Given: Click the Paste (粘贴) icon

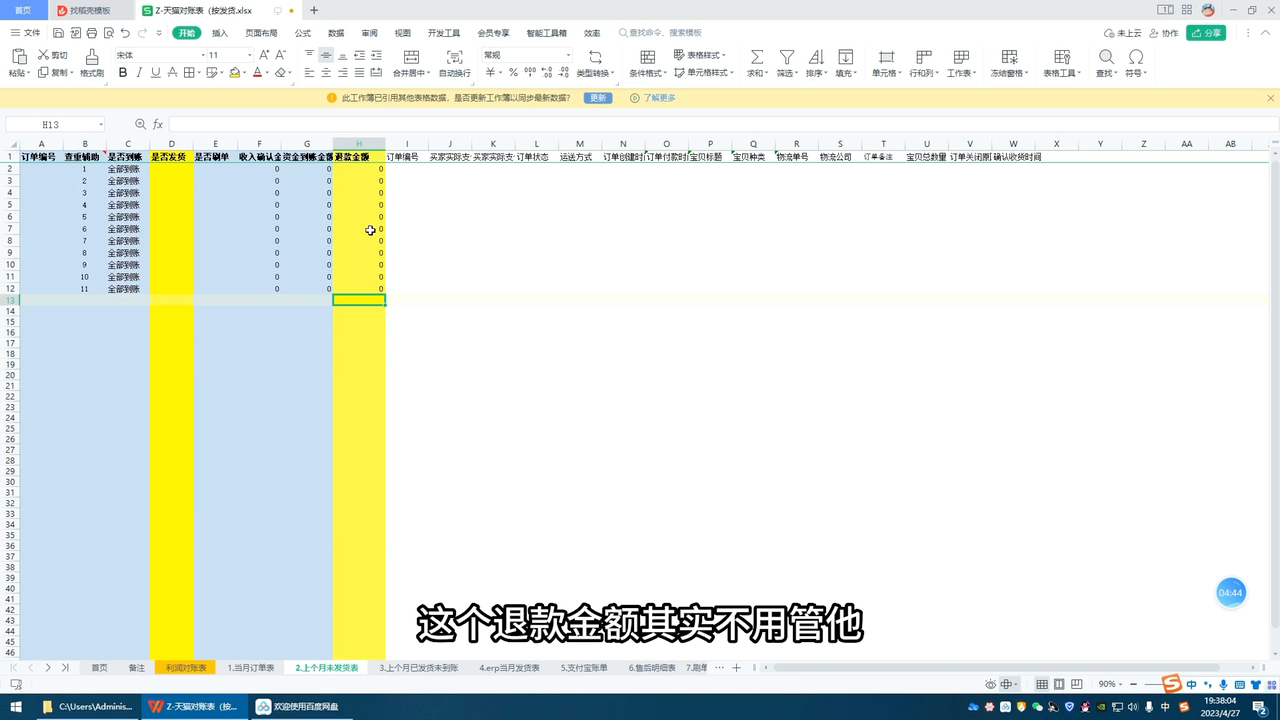Looking at the screenshot, I should 17,57.
